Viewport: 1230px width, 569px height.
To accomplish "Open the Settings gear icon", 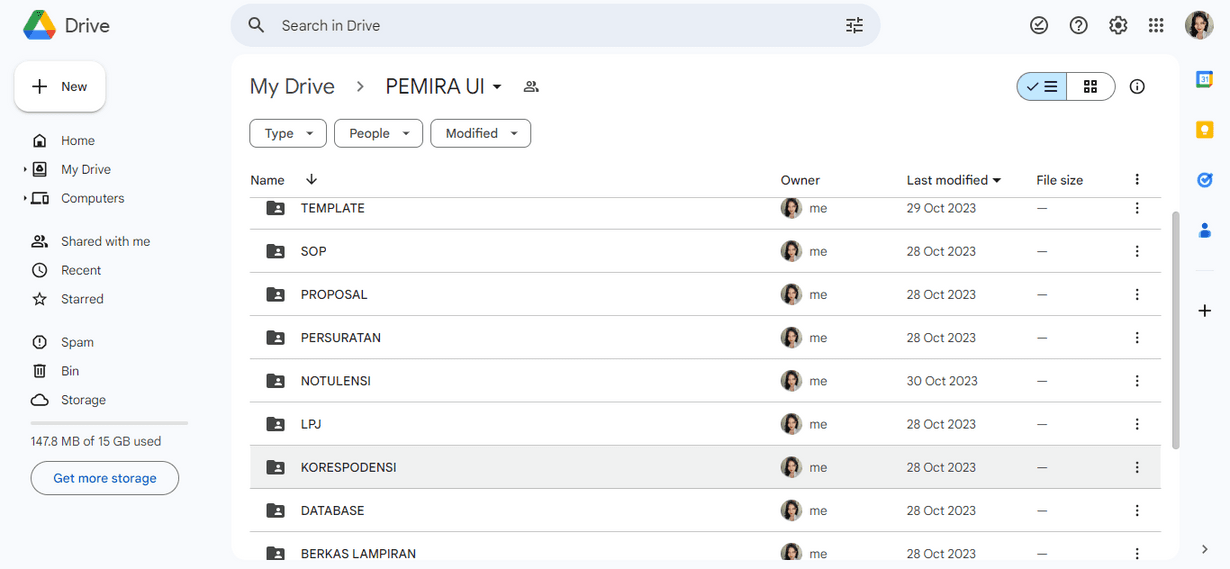I will pos(1118,25).
